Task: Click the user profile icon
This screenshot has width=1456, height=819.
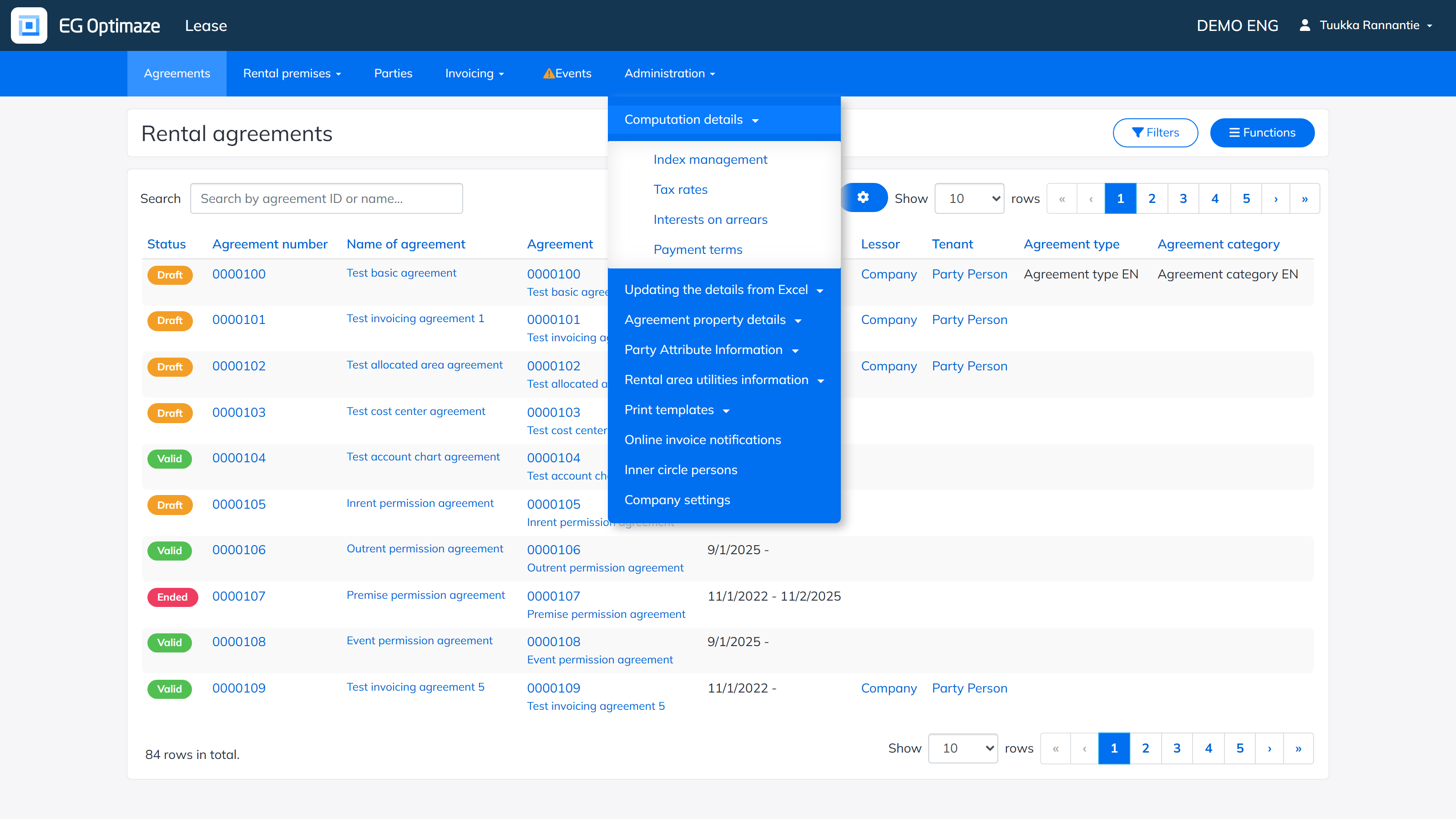Action: [1304, 25]
